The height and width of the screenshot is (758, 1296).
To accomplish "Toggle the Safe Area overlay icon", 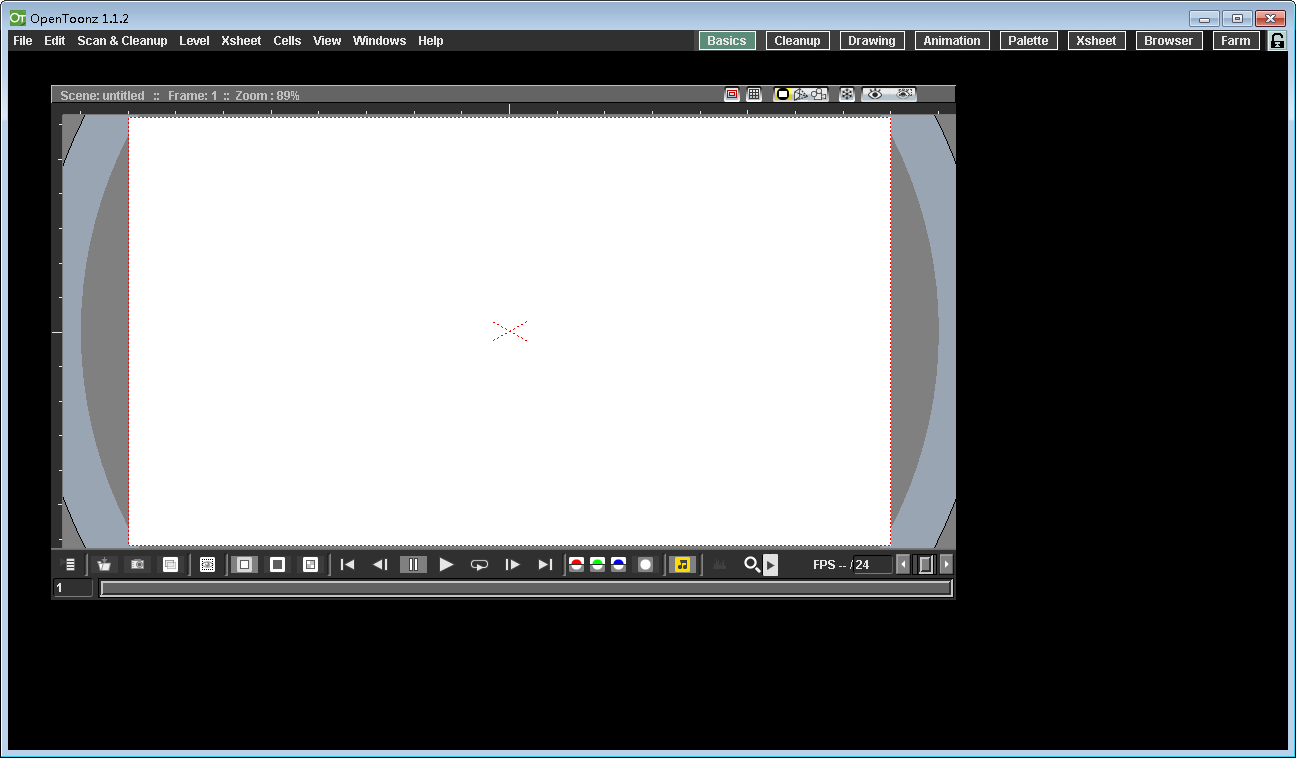I will (x=732, y=94).
